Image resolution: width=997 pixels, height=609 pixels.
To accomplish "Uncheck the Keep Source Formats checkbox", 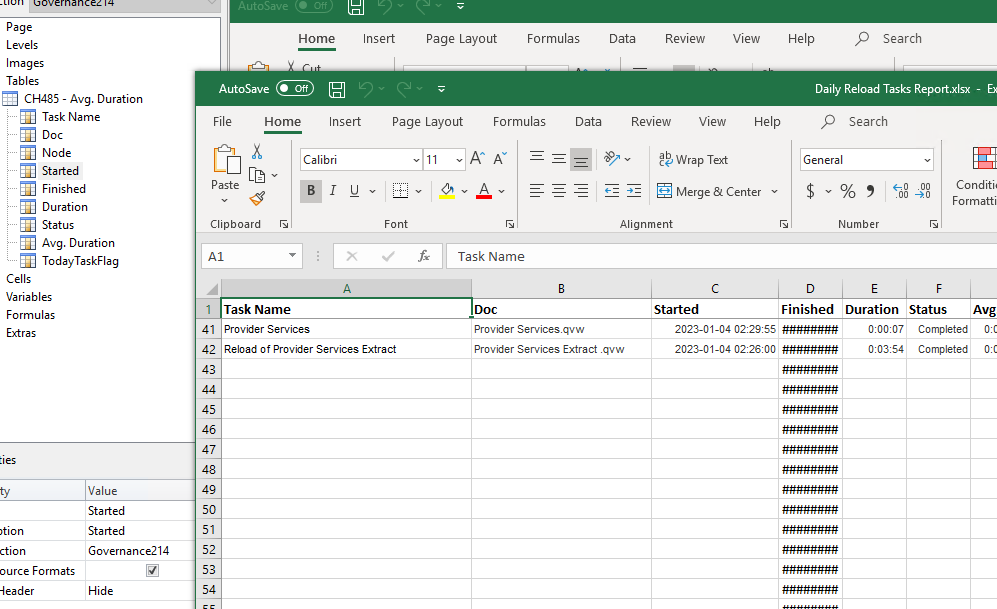I will tap(152, 571).
